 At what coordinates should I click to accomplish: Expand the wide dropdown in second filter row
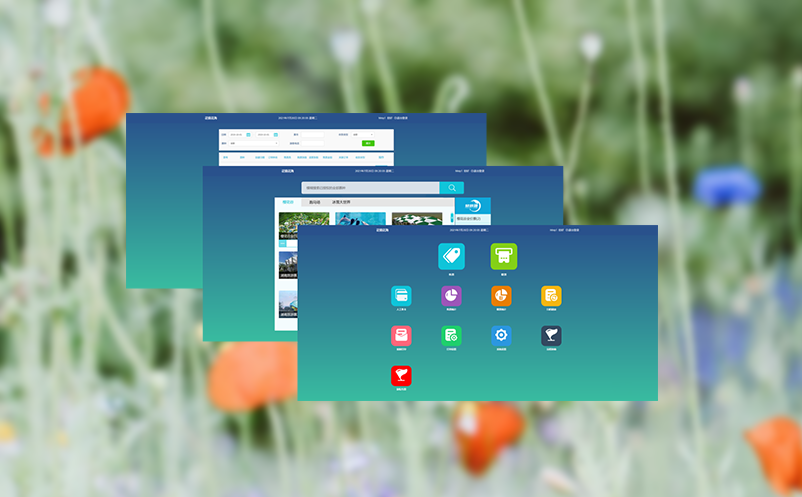tap(255, 143)
